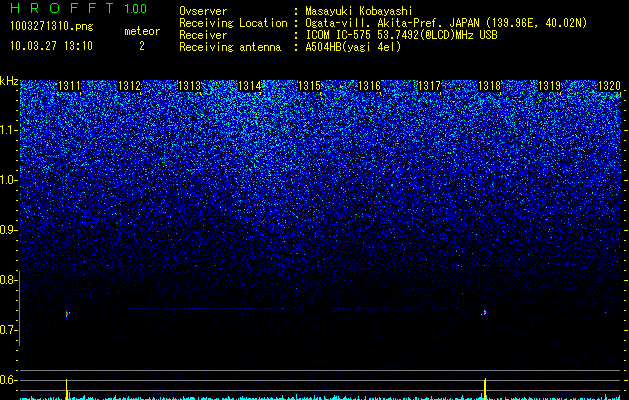Click the 1315 time marker
Screen dimensions: 629x400
tap(309, 86)
